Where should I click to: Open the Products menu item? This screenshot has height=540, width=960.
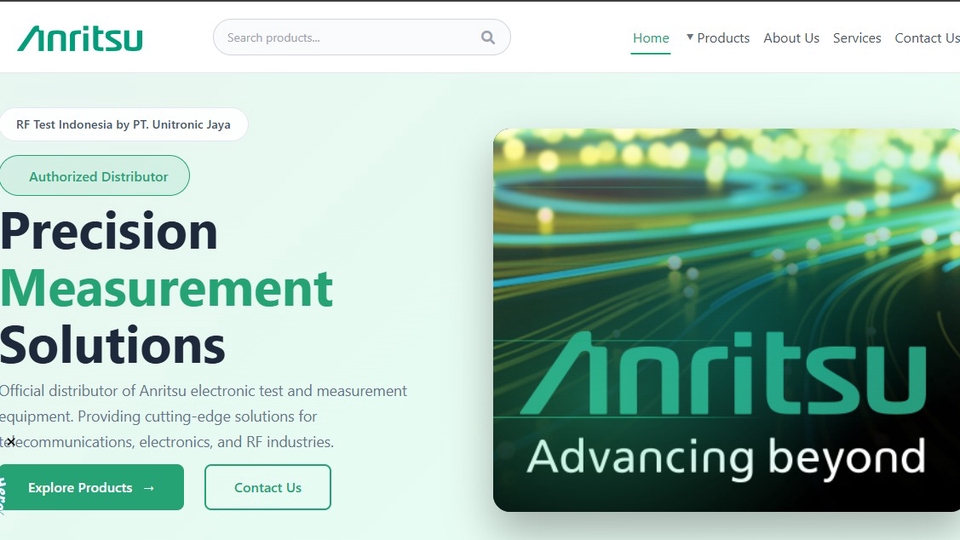(x=723, y=38)
